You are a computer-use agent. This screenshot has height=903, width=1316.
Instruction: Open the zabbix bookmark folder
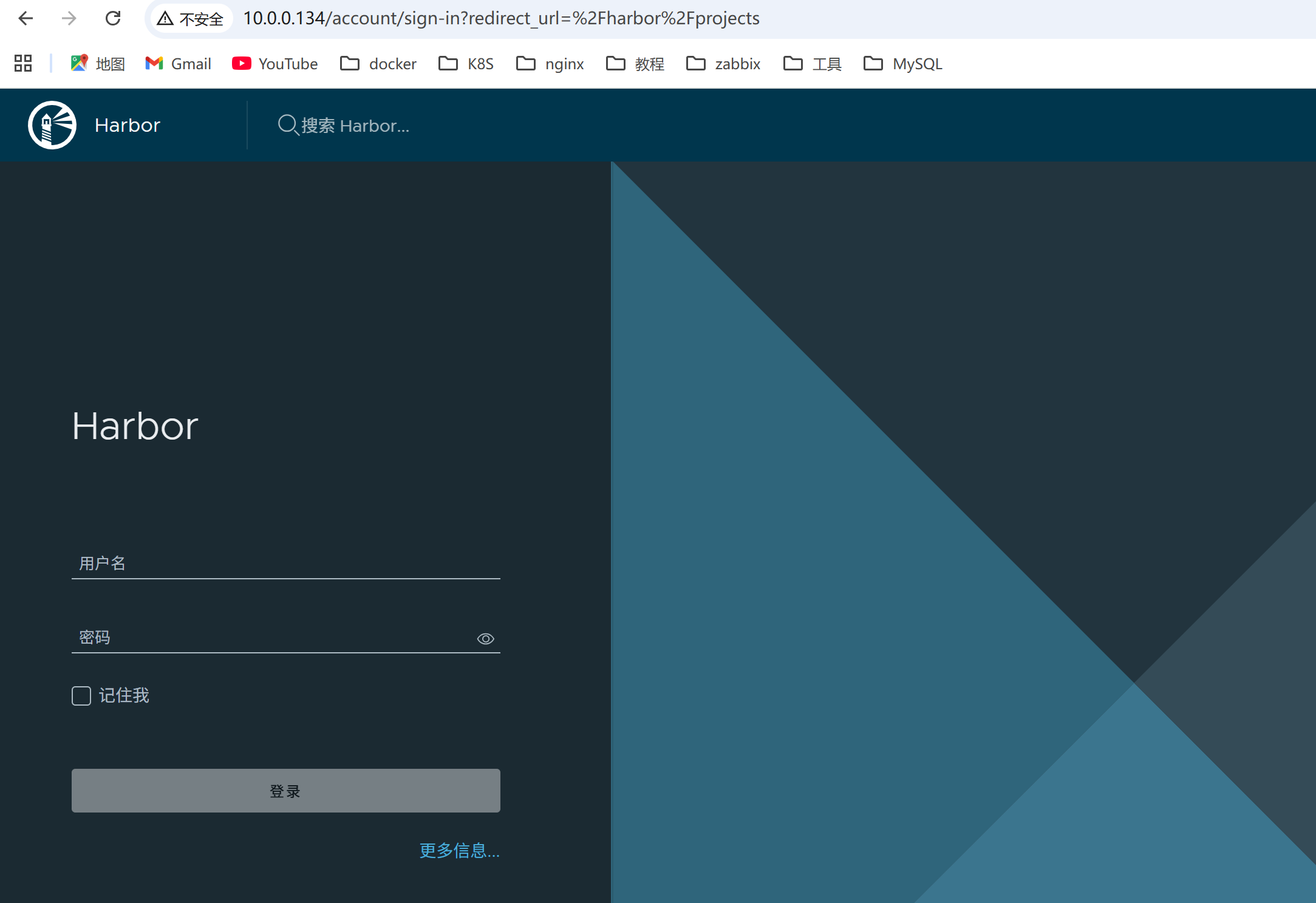pos(723,63)
